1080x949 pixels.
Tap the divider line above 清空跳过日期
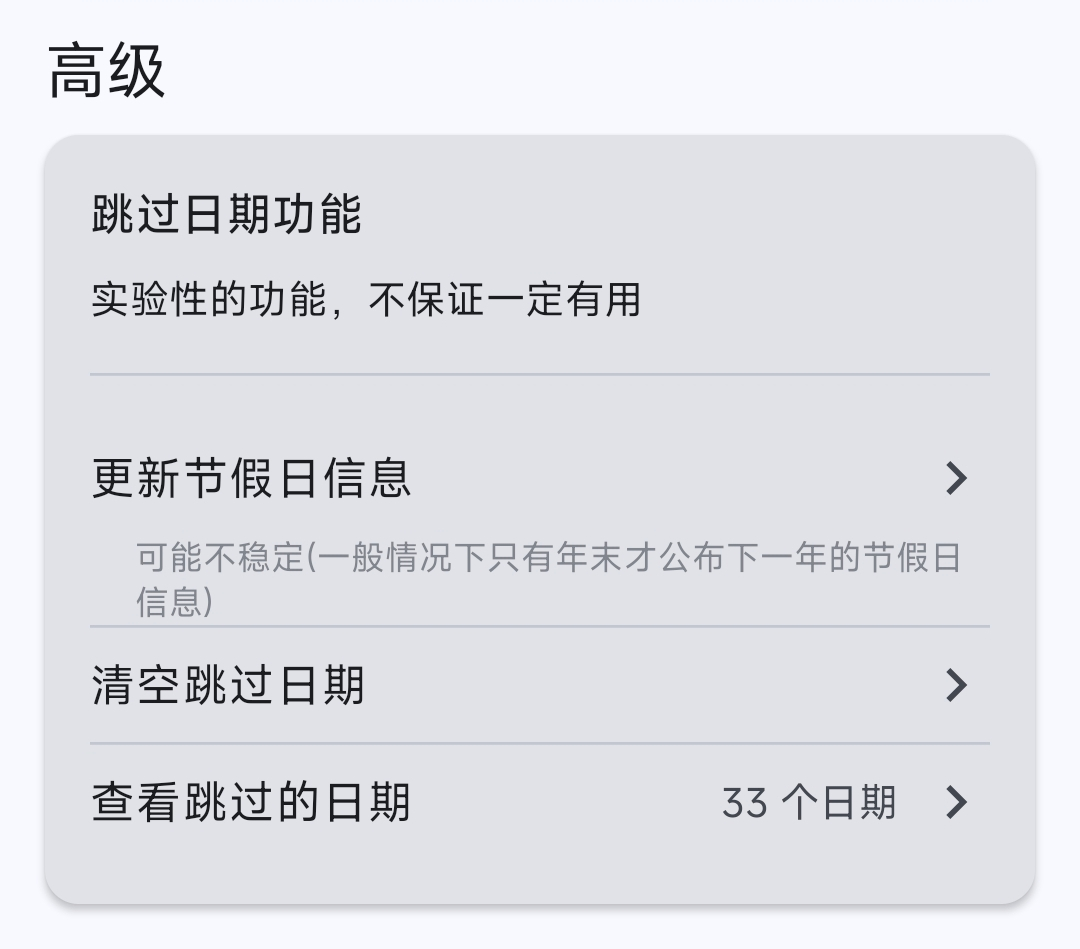540,627
